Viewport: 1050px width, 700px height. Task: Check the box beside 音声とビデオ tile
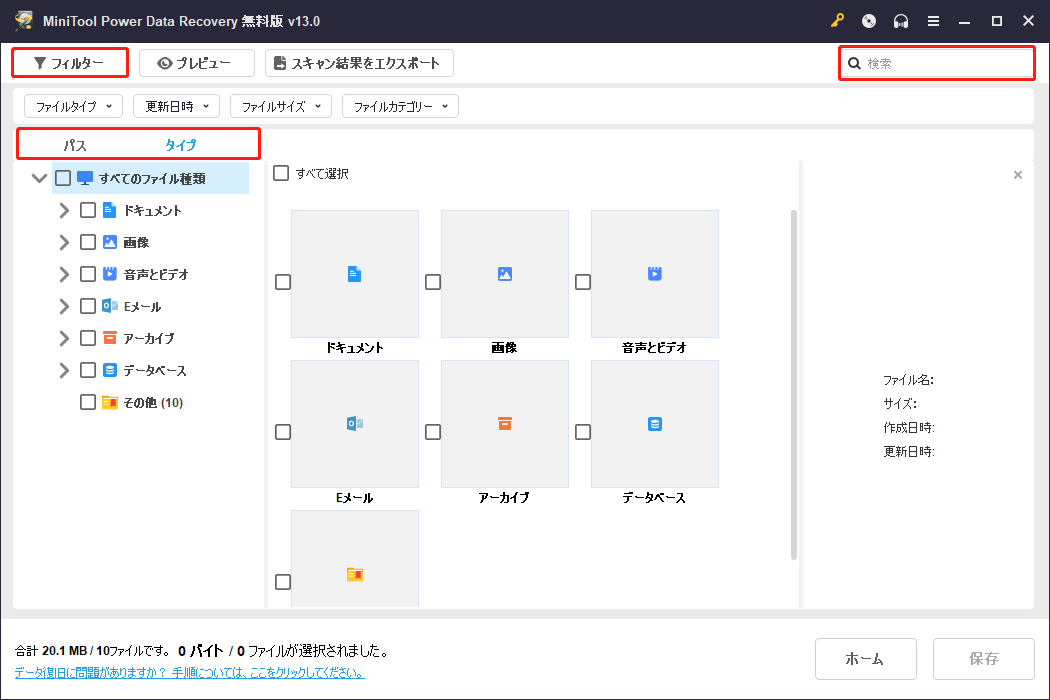point(583,282)
